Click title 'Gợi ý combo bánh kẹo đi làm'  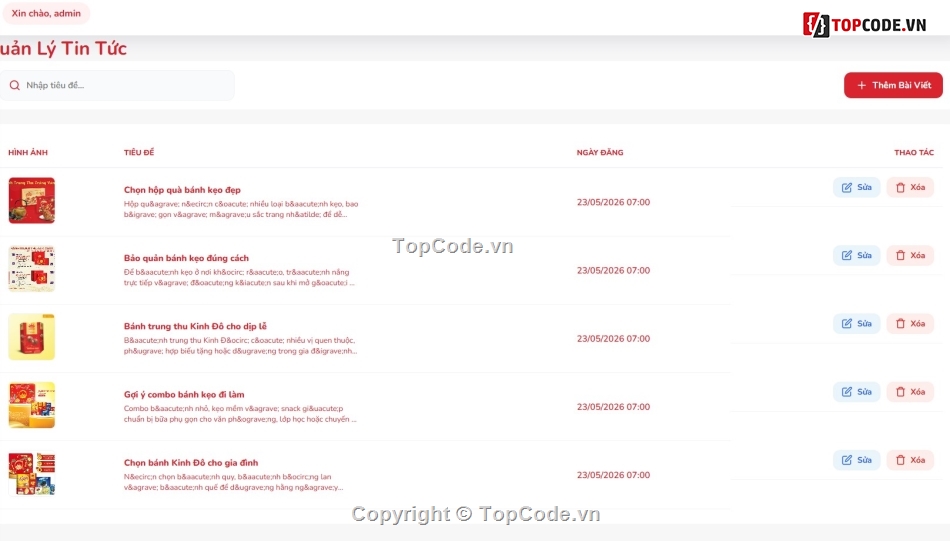tap(184, 394)
